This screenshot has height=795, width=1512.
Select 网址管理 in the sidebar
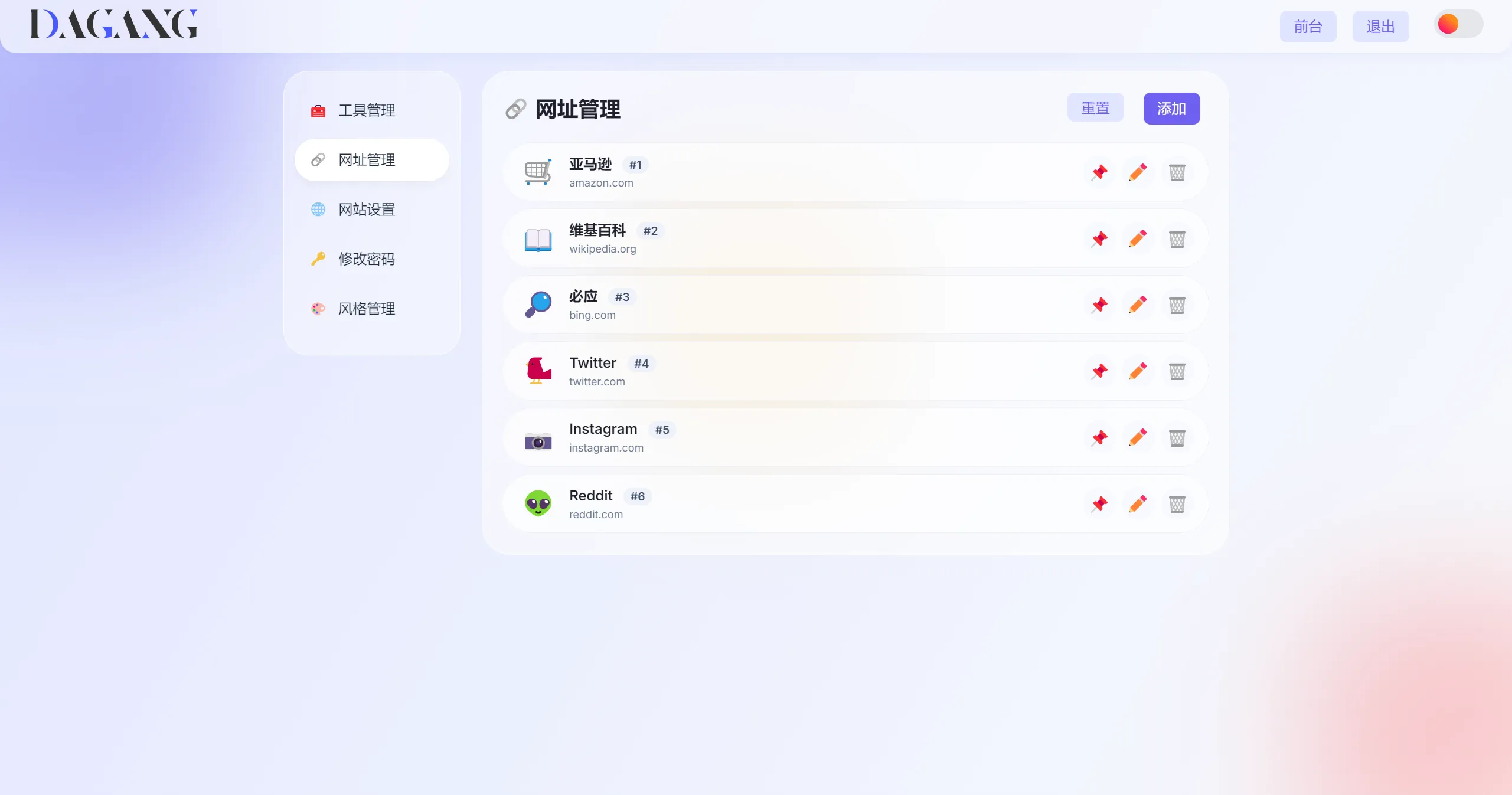[372, 160]
